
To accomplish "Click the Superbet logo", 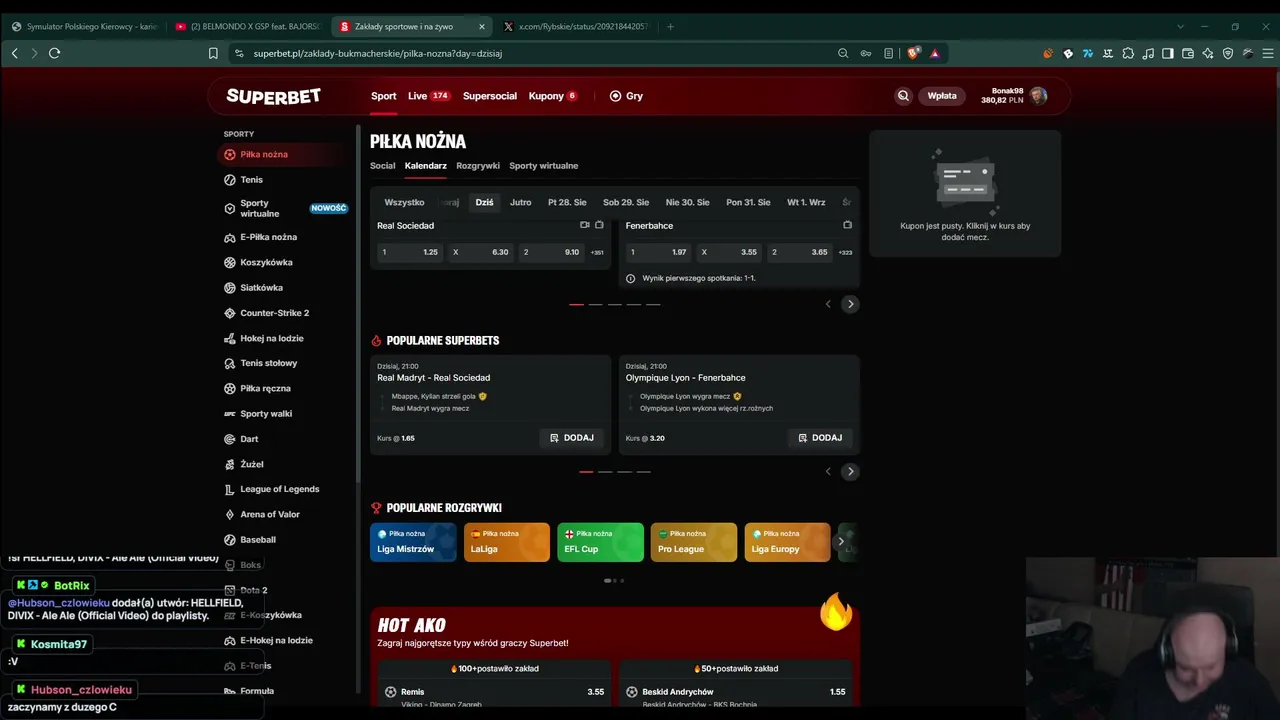I will 273,96.
